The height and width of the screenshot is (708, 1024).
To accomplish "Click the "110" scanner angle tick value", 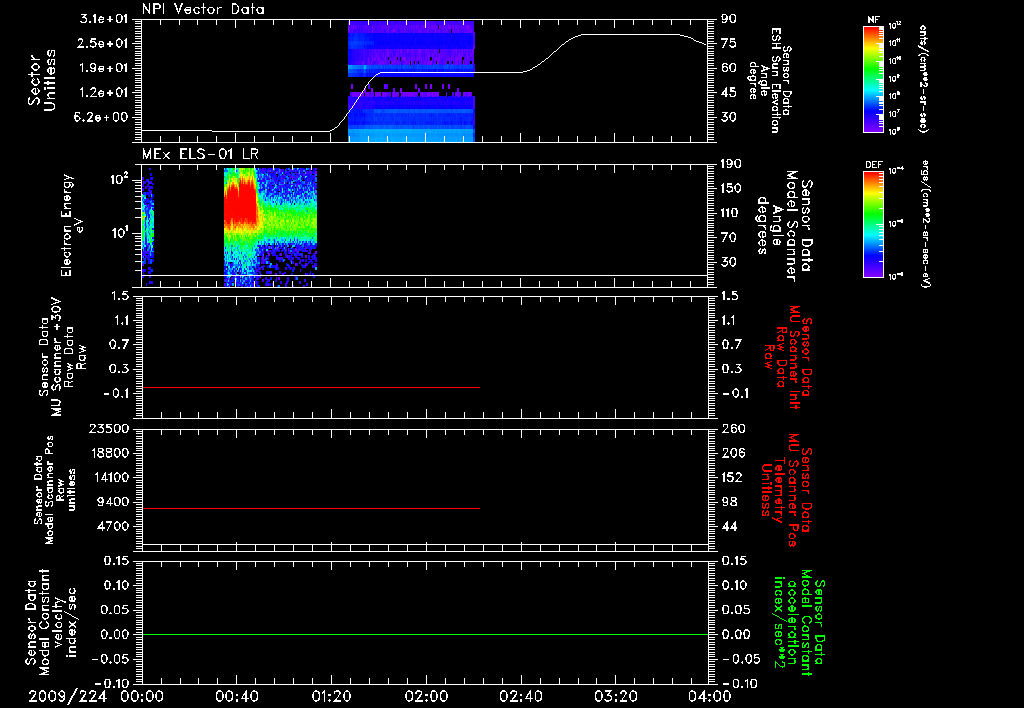I will (731, 213).
